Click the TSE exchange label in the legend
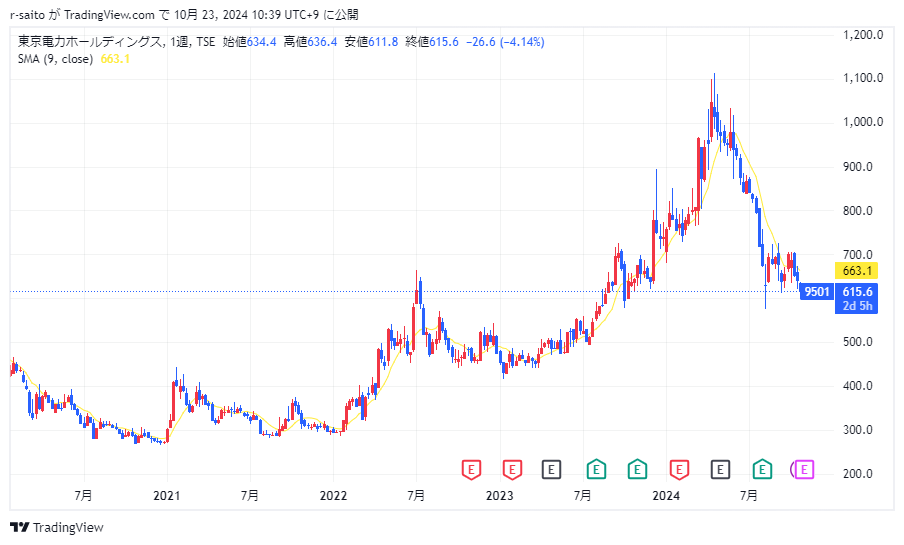This screenshot has width=904, height=545. click(x=205, y=42)
